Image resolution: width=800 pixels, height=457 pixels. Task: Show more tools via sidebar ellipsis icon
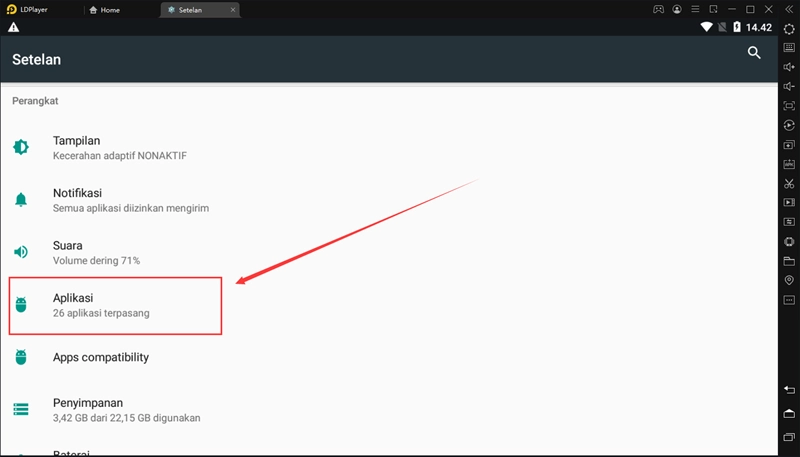point(789,300)
